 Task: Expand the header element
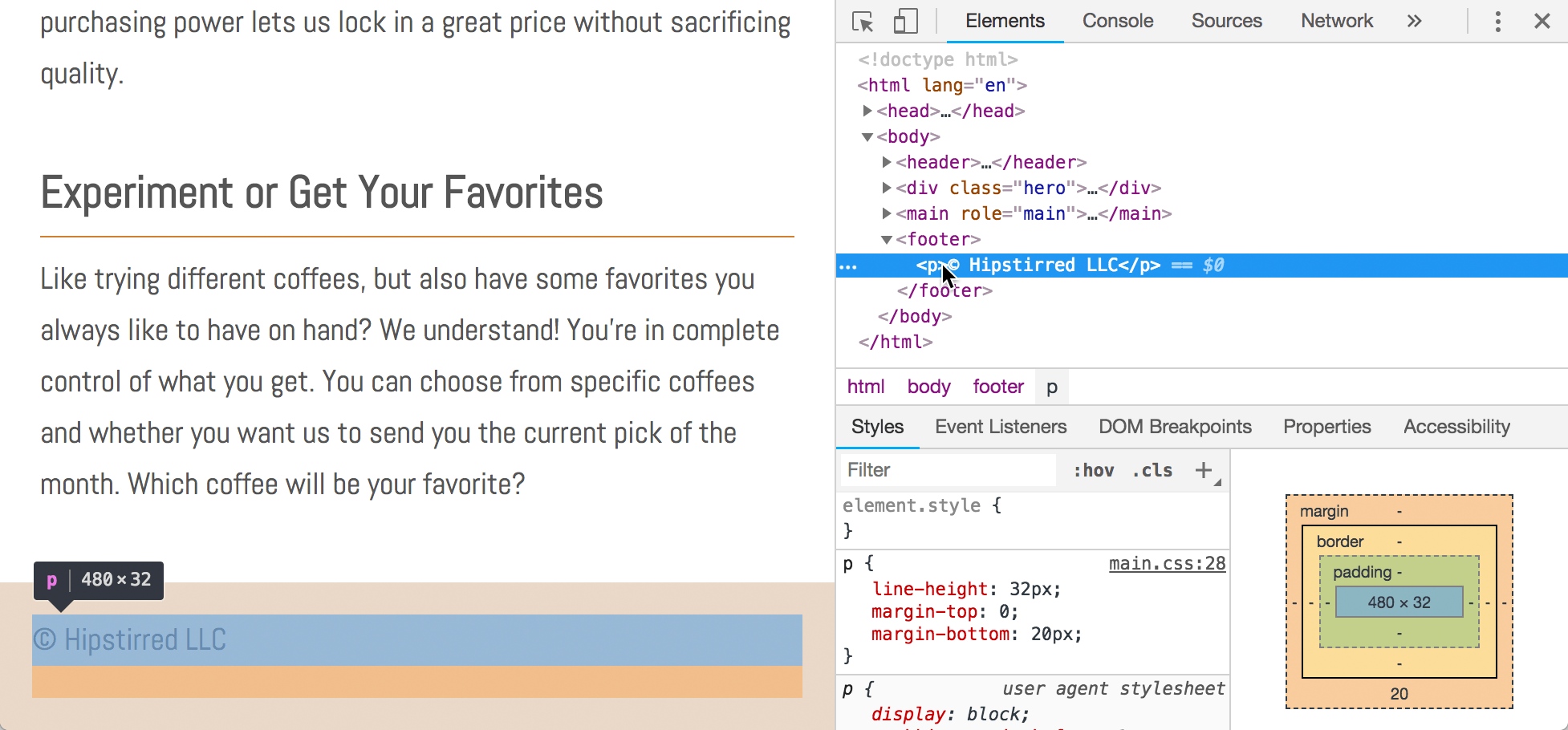click(887, 162)
